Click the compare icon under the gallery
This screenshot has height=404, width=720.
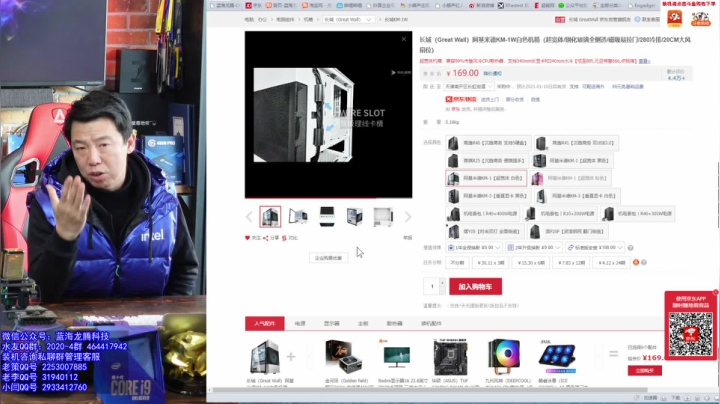pos(284,238)
